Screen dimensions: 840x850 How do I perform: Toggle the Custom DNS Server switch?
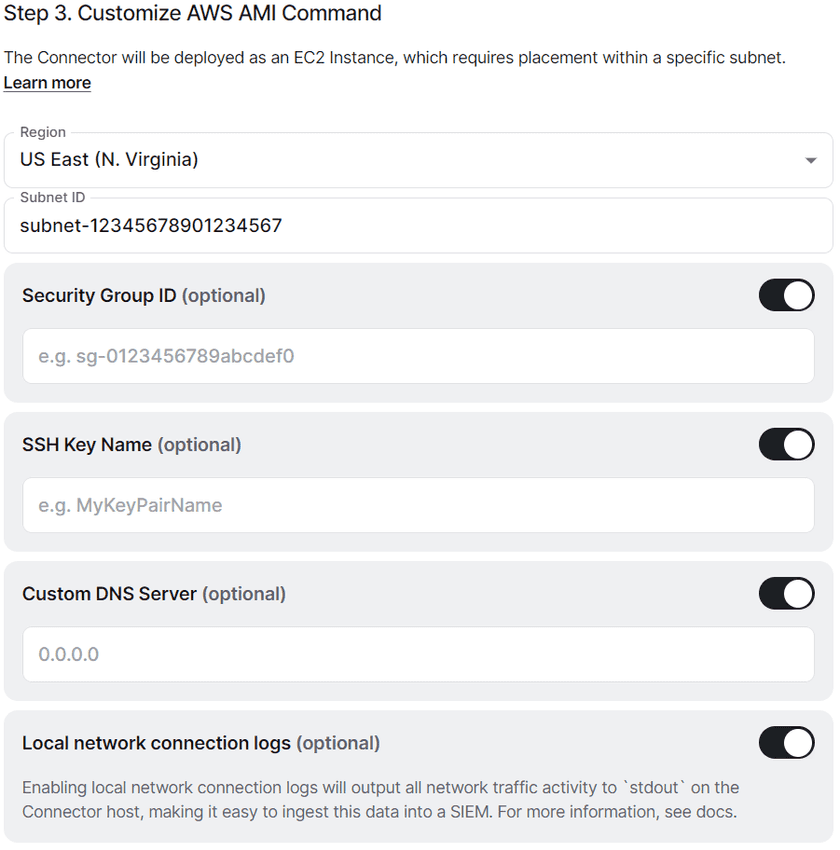786,593
